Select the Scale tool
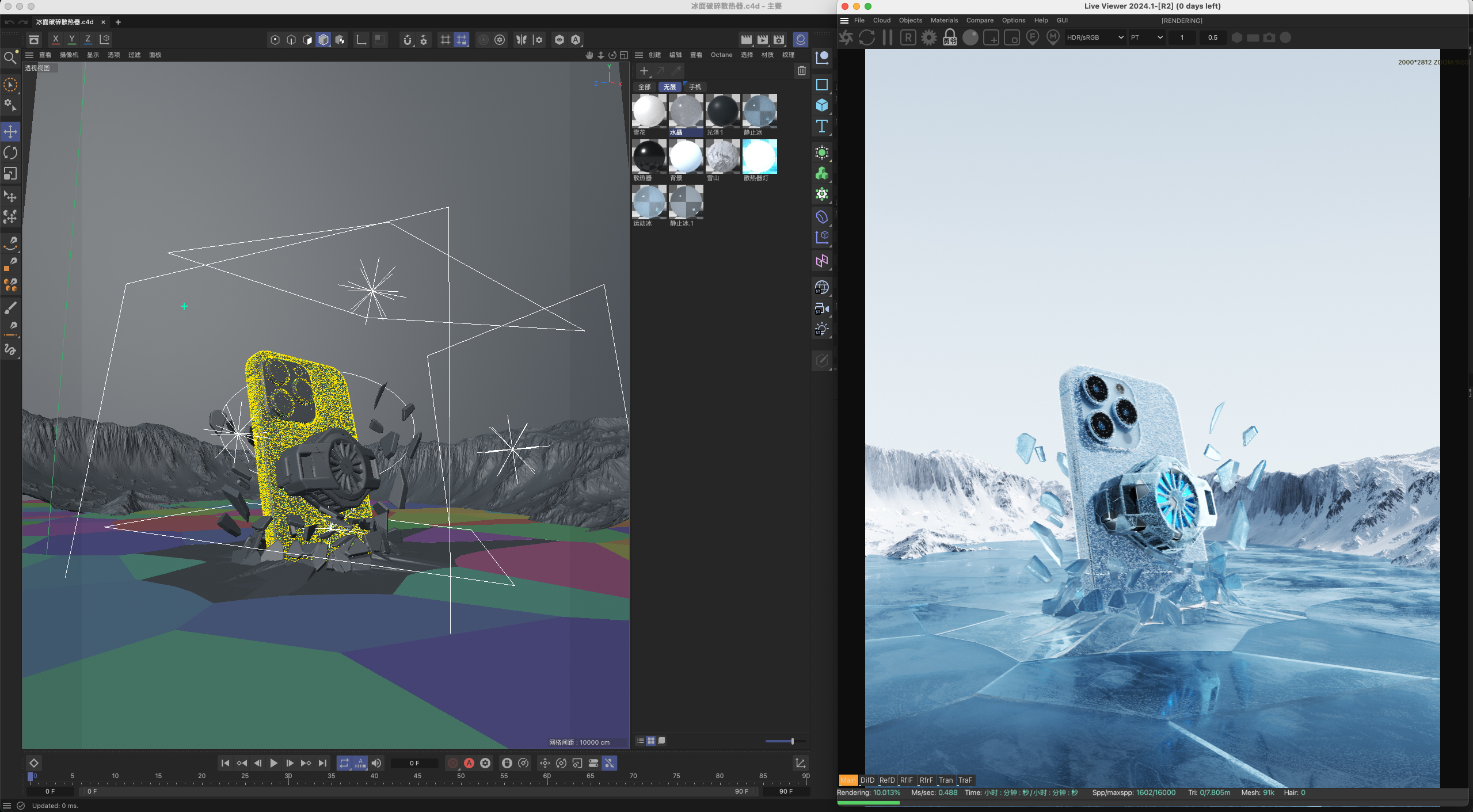Image resolution: width=1473 pixels, height=812 pixels. (10, 173)
